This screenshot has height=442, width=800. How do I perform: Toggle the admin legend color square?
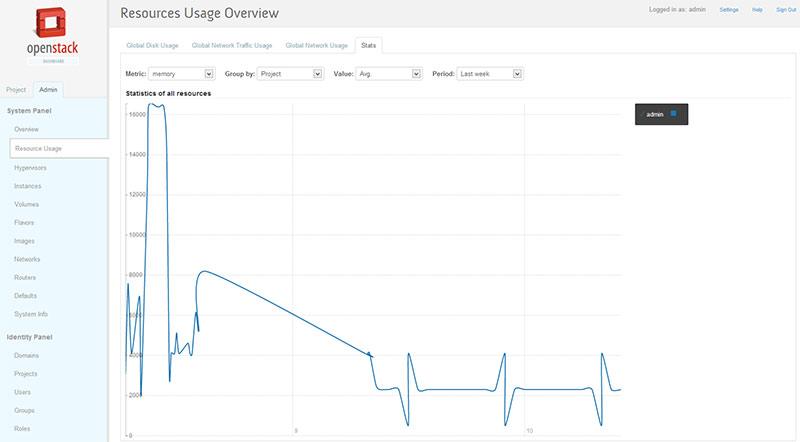point(673,113)
